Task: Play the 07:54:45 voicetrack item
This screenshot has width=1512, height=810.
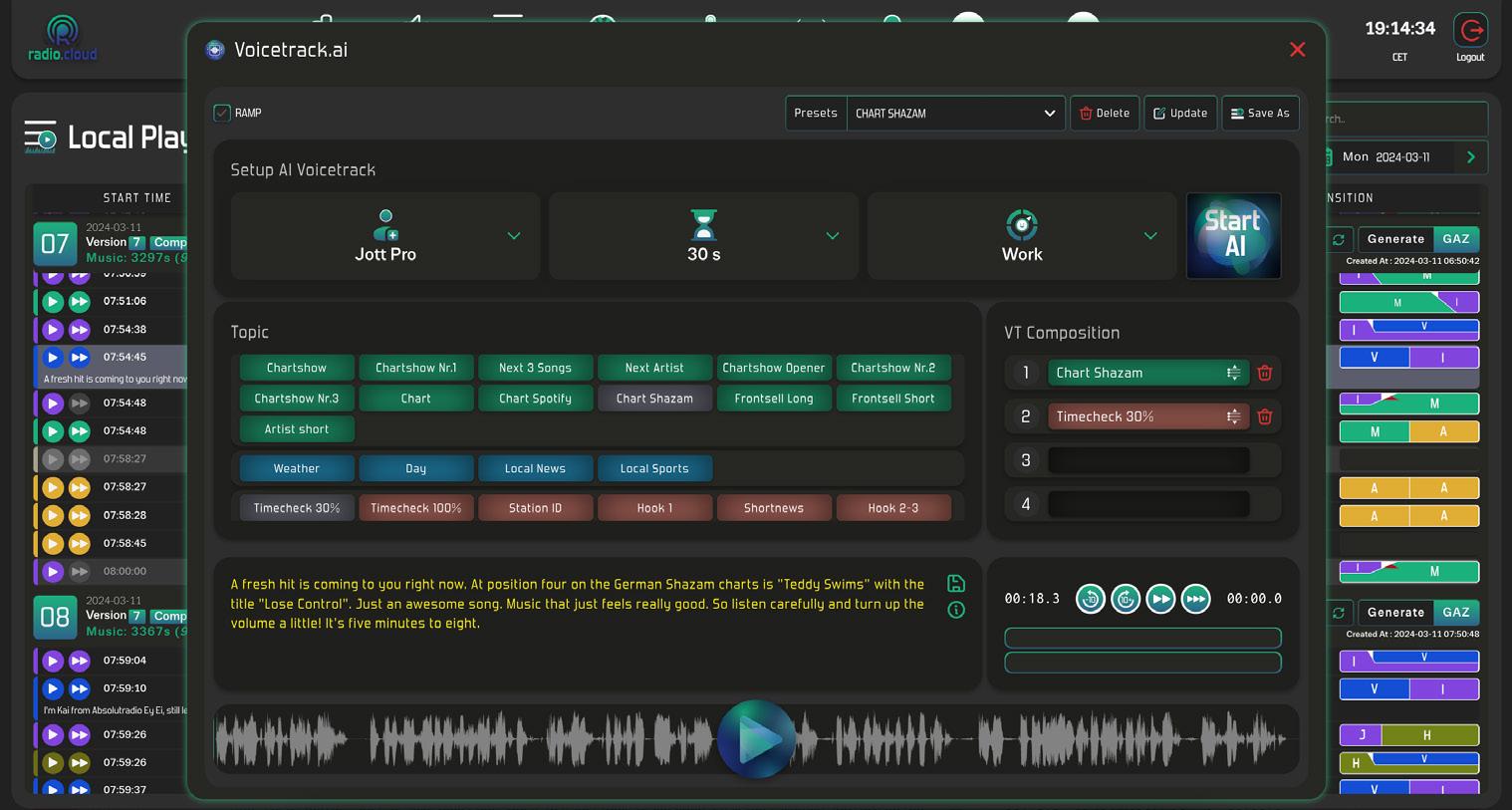Action: (53, 357)
